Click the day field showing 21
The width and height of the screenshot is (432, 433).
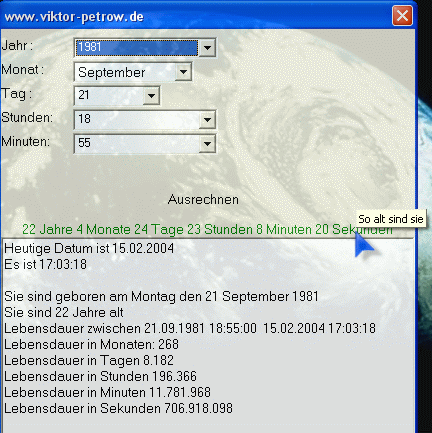(x=109, y=96)
